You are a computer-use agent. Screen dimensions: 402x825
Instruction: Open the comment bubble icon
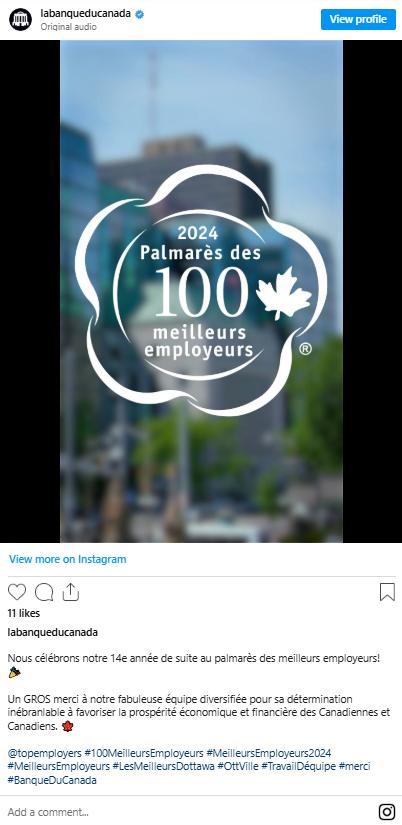[x=44, y=592]
